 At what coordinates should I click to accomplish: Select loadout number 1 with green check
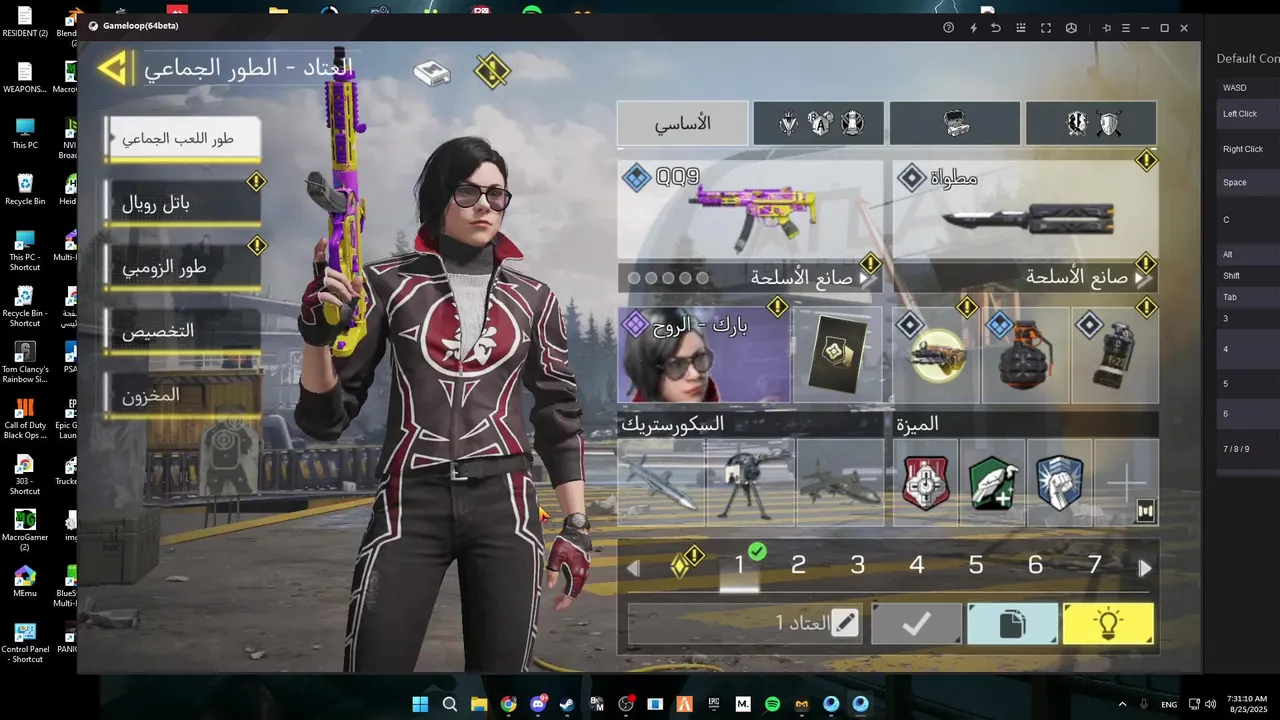coord(740,566)
